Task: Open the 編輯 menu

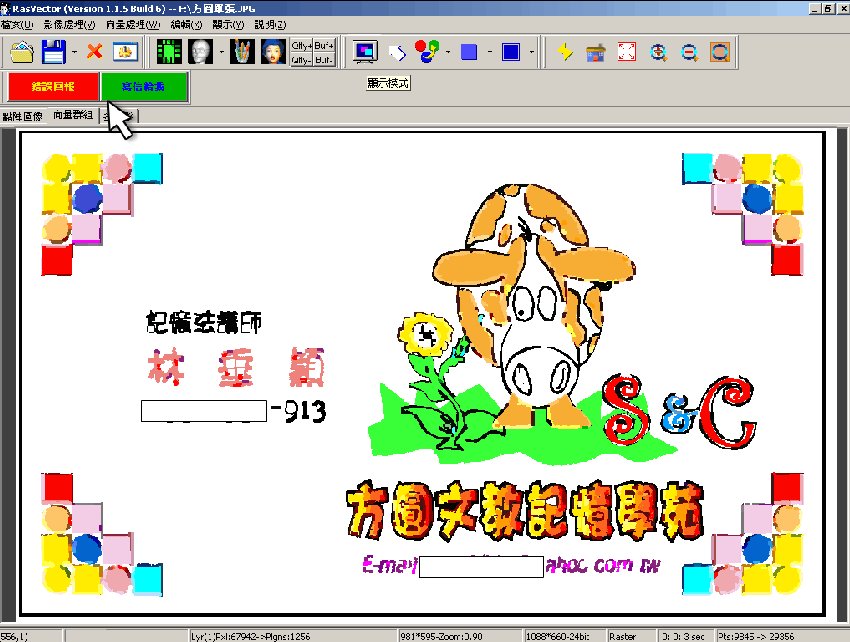Action: (186, 24)
